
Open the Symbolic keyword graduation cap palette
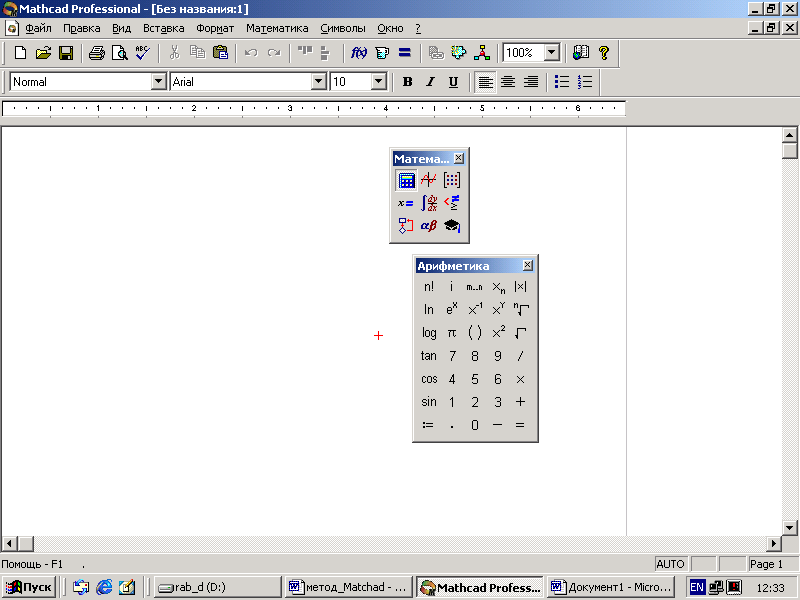(x=452, y=226)
